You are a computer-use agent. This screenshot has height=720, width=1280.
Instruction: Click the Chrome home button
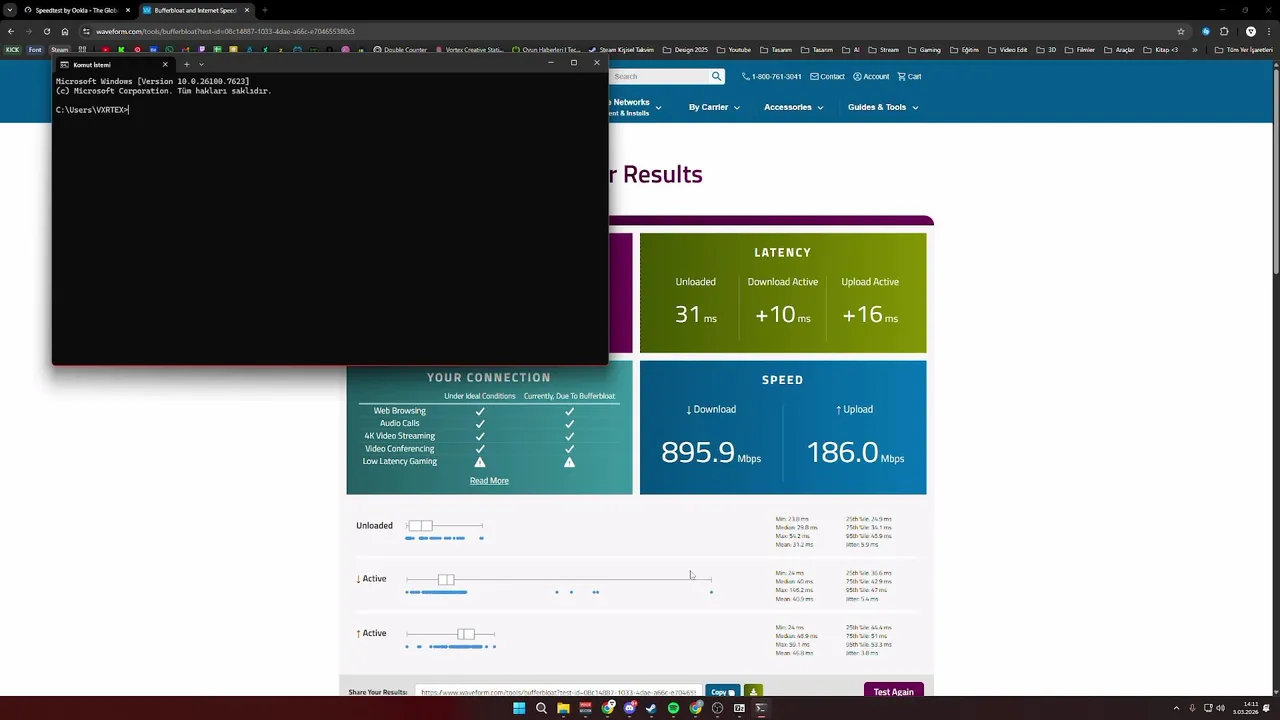click(x=65, y=31)
